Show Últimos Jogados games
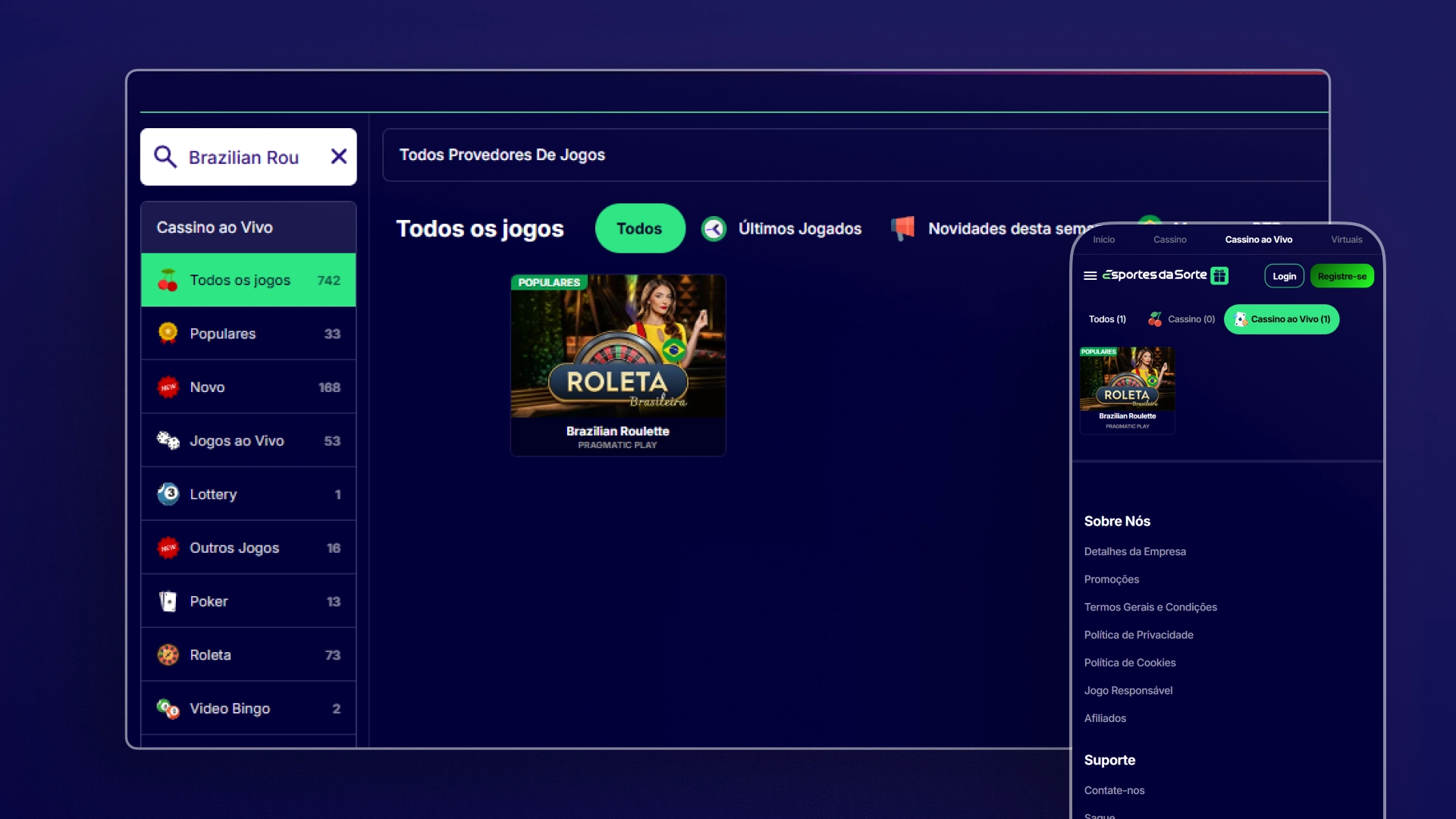This screenshot has width=1456, height=819. click(799, 228)
